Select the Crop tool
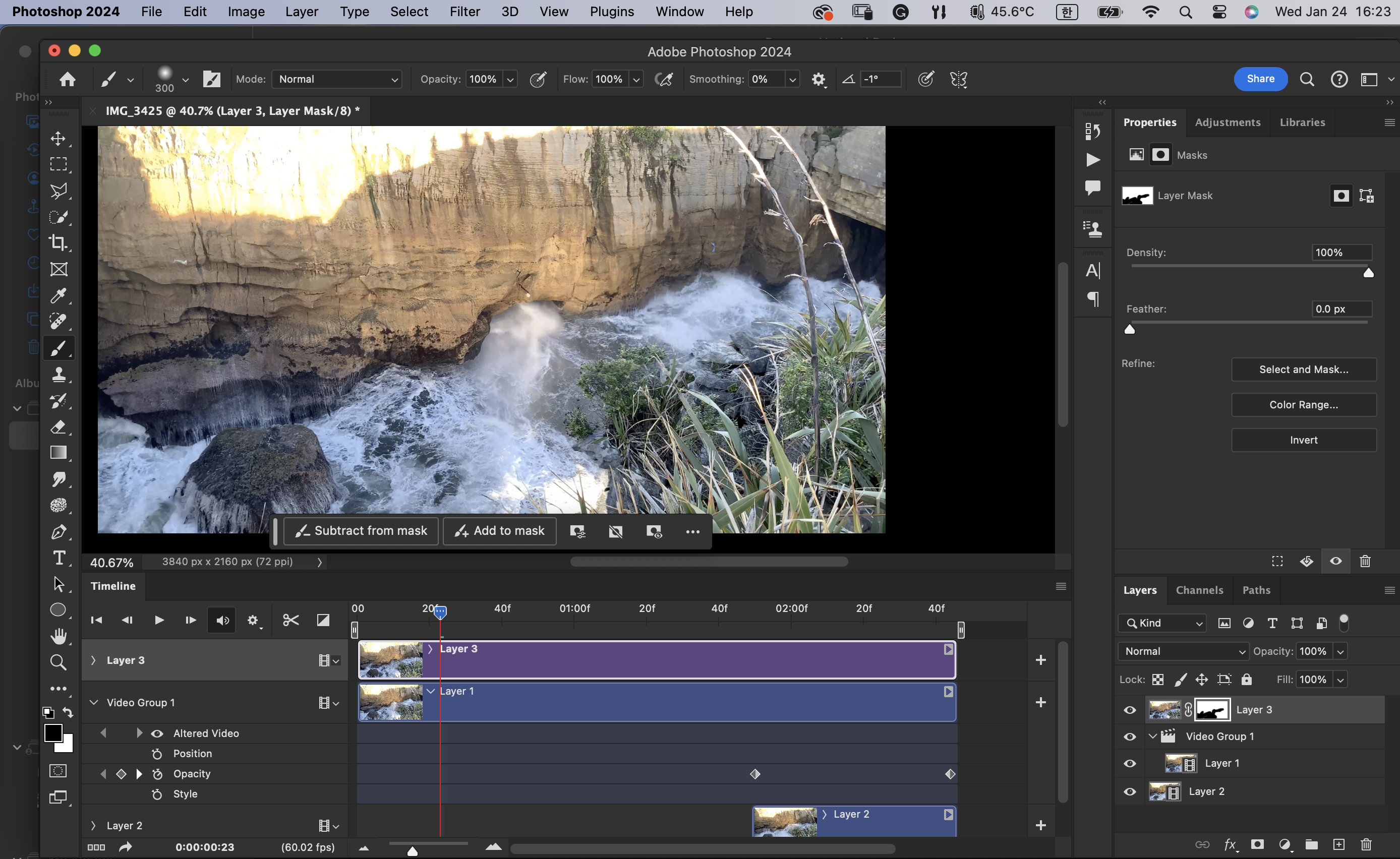1400x859 pixels. [59, 242]
